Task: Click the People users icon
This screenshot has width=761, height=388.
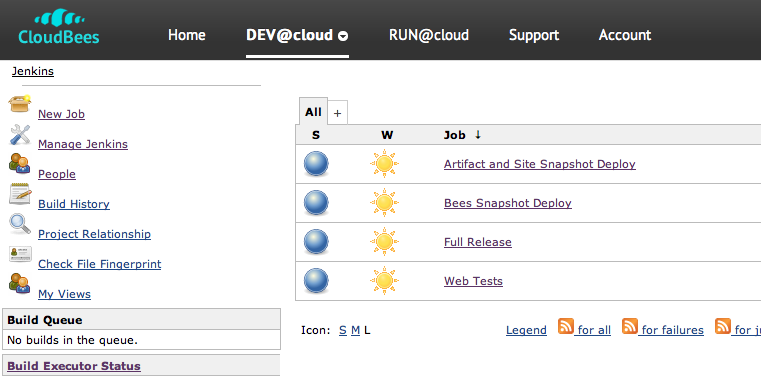Action: point(19,164)
